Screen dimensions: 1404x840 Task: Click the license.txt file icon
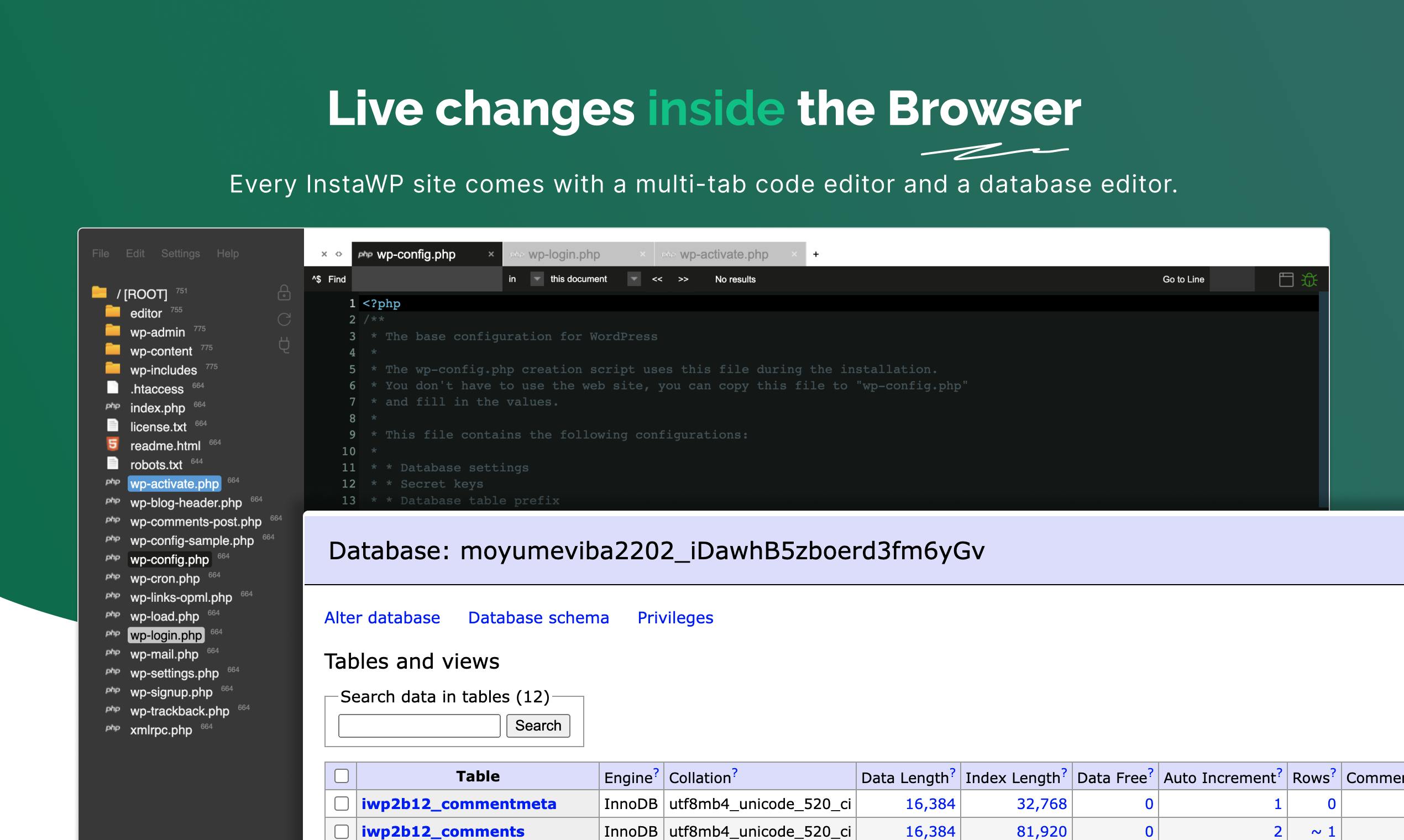tap(113, 425)
